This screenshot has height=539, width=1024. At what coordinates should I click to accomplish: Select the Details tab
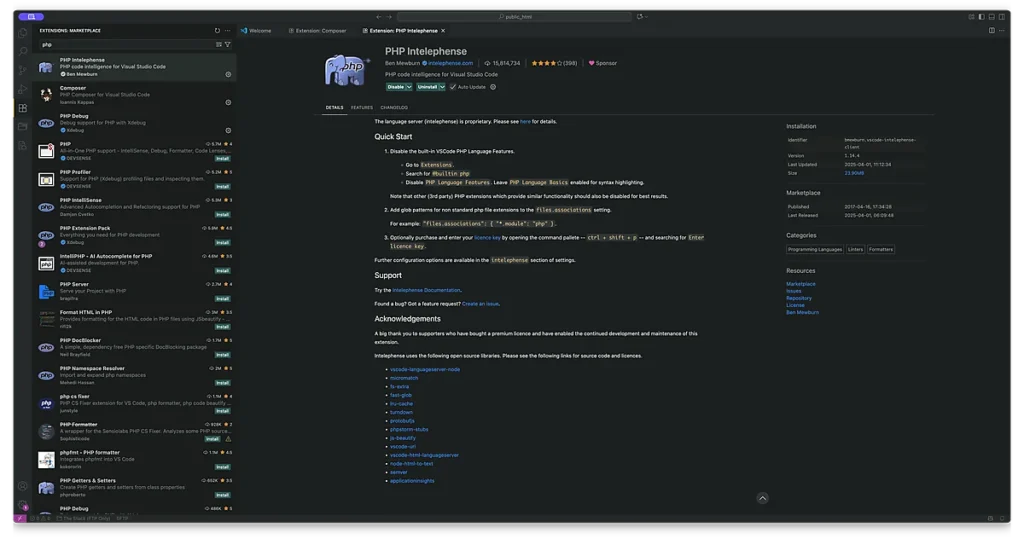[x=334, y=108]
